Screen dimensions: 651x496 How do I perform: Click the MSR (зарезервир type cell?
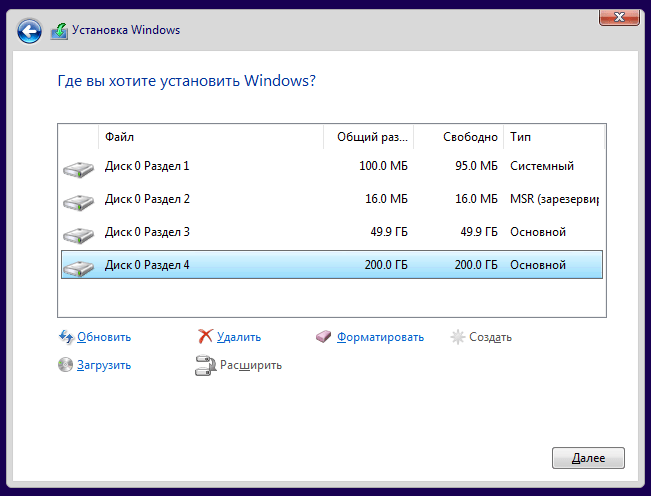[554, 199]
